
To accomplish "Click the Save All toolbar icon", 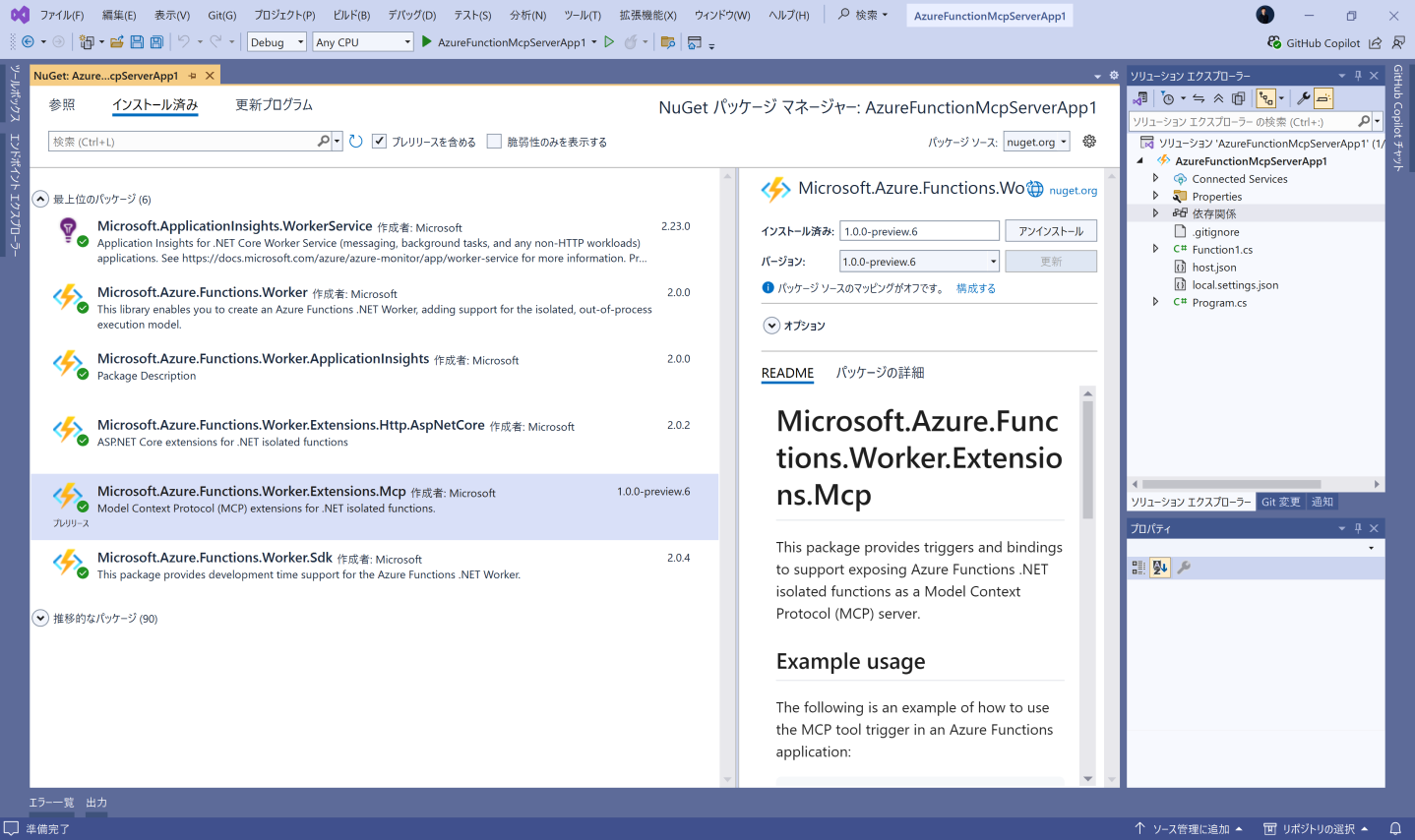I will pos(156,42).
